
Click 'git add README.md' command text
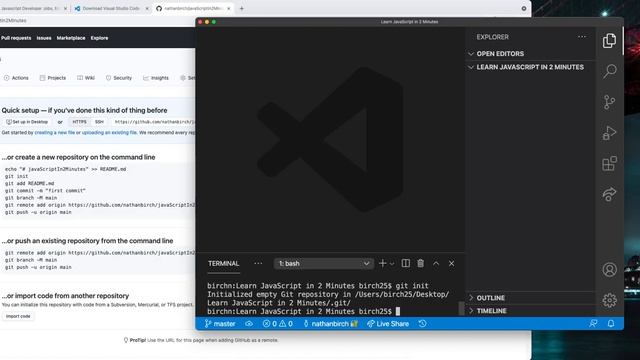point(29,184)
